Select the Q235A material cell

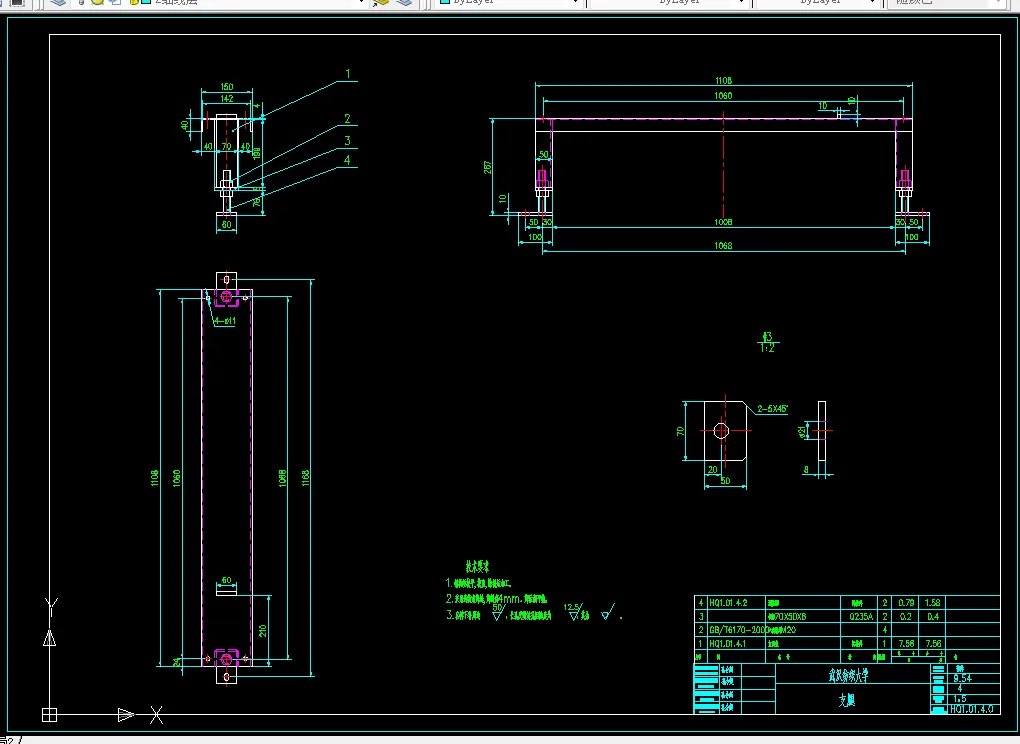861,616
